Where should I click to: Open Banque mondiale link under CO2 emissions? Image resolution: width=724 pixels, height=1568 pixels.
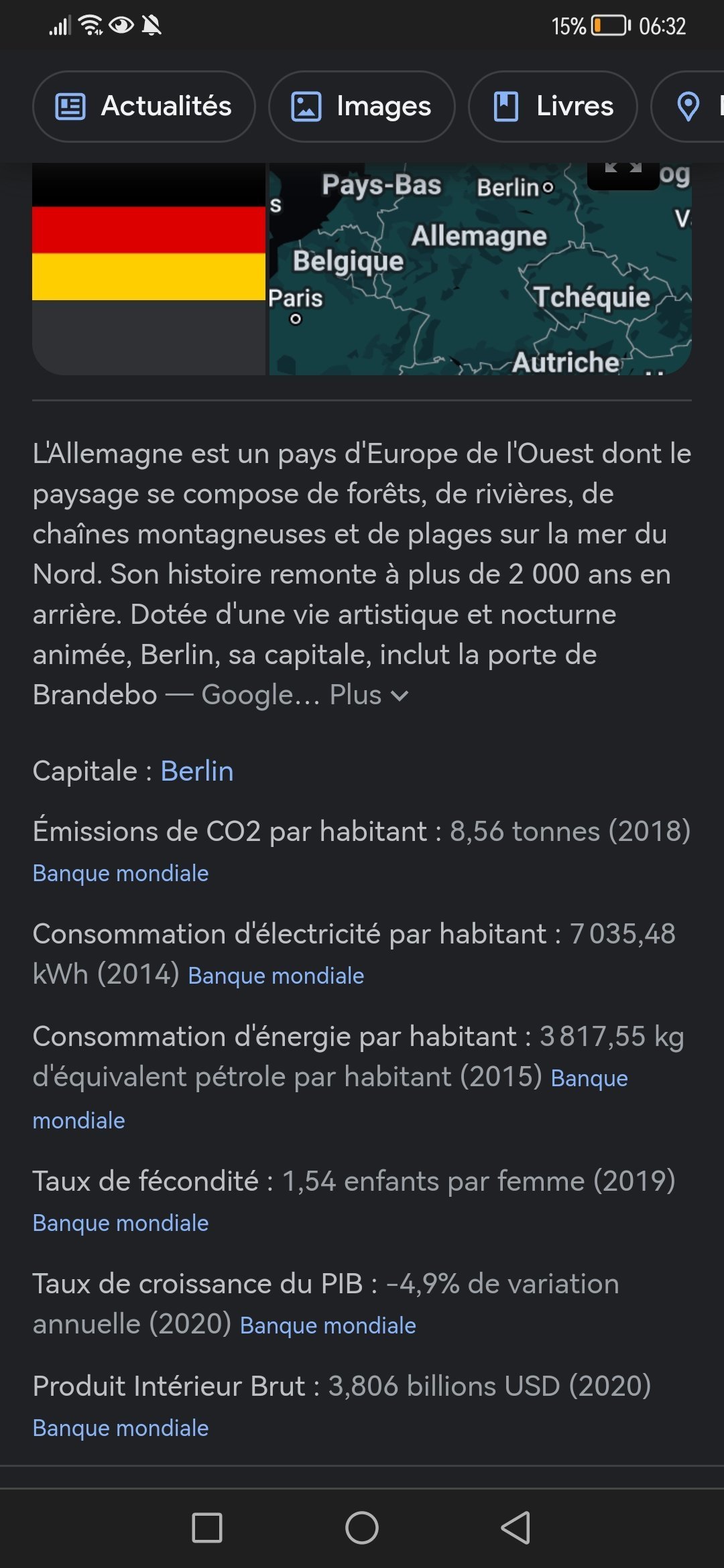click(121, 873)
